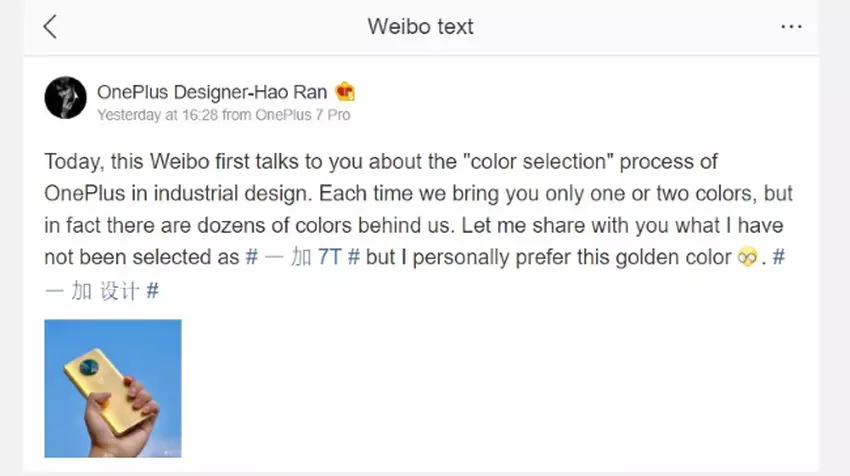850x476 pixels.
Task: View the golden phone photo thumbnail
Action: (x=113, y=388)
